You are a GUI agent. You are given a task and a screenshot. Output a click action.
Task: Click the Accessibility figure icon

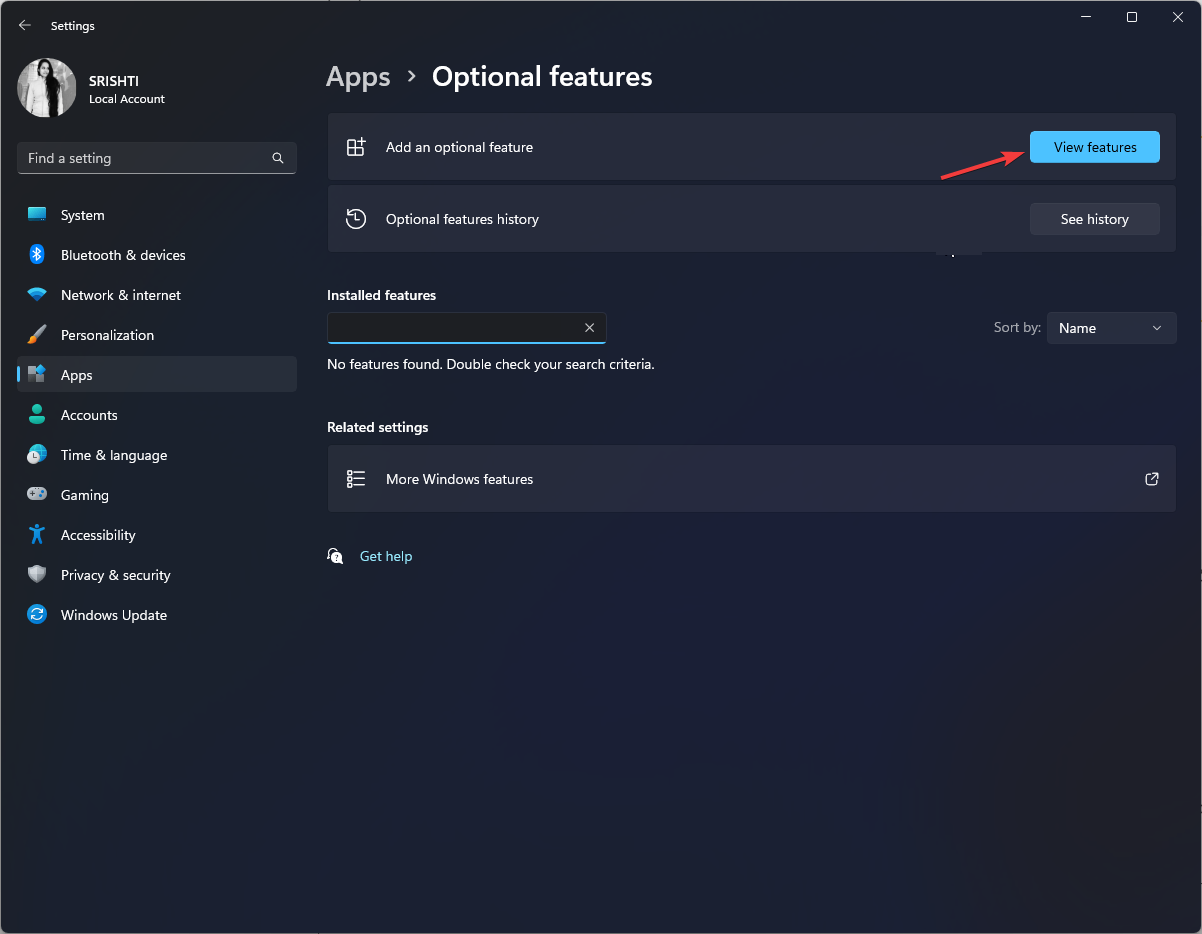[x=37, y=535]
